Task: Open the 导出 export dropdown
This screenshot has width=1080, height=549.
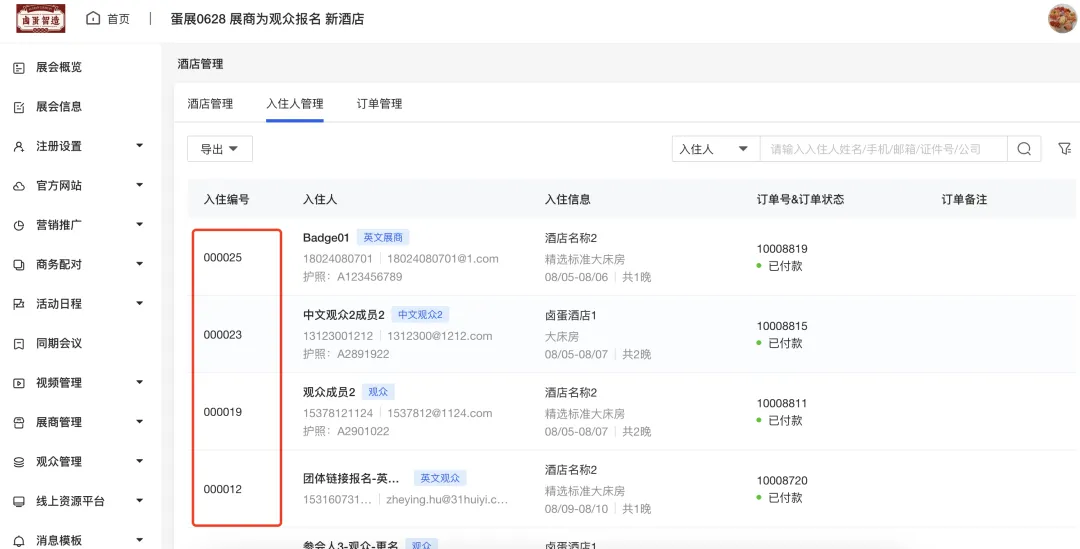Action: click(219, 149)
